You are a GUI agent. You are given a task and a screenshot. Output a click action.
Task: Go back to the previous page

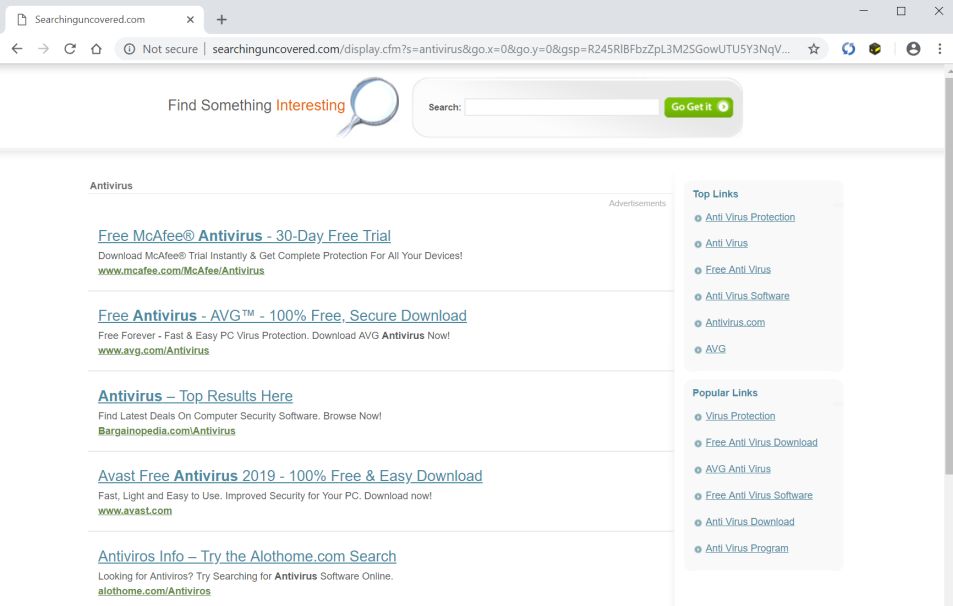click(x=17, y=49)
